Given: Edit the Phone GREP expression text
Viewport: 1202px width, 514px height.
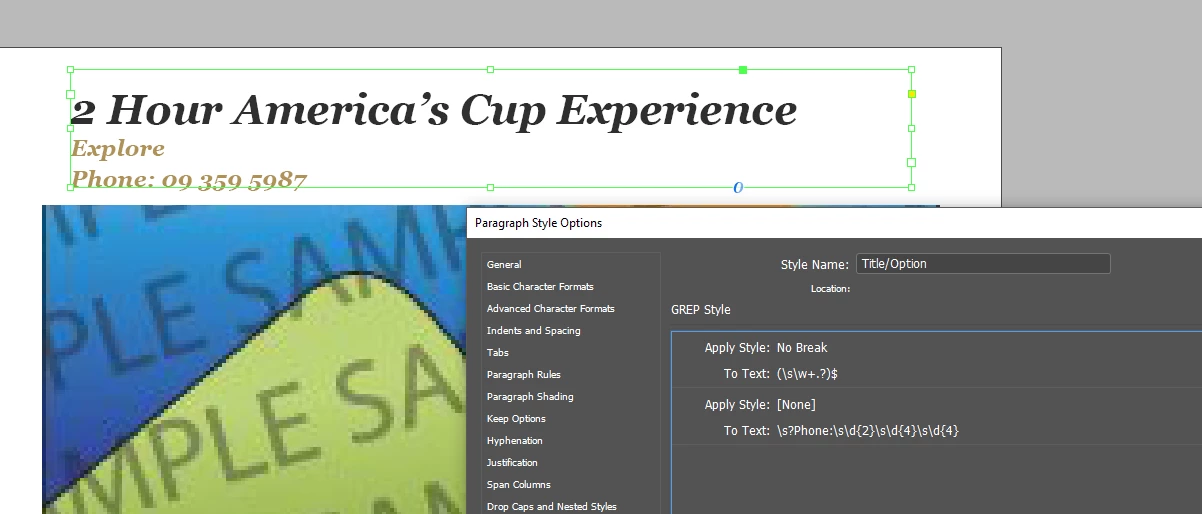Looking at the screenshot, I should pyautogui.click(x=868, y=430).
